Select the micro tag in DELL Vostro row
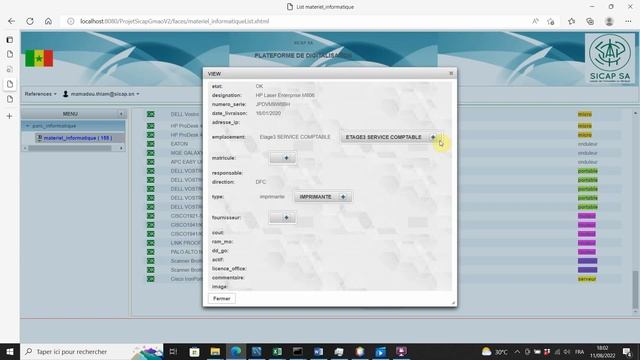640x360 pixels. click(584, 114)
